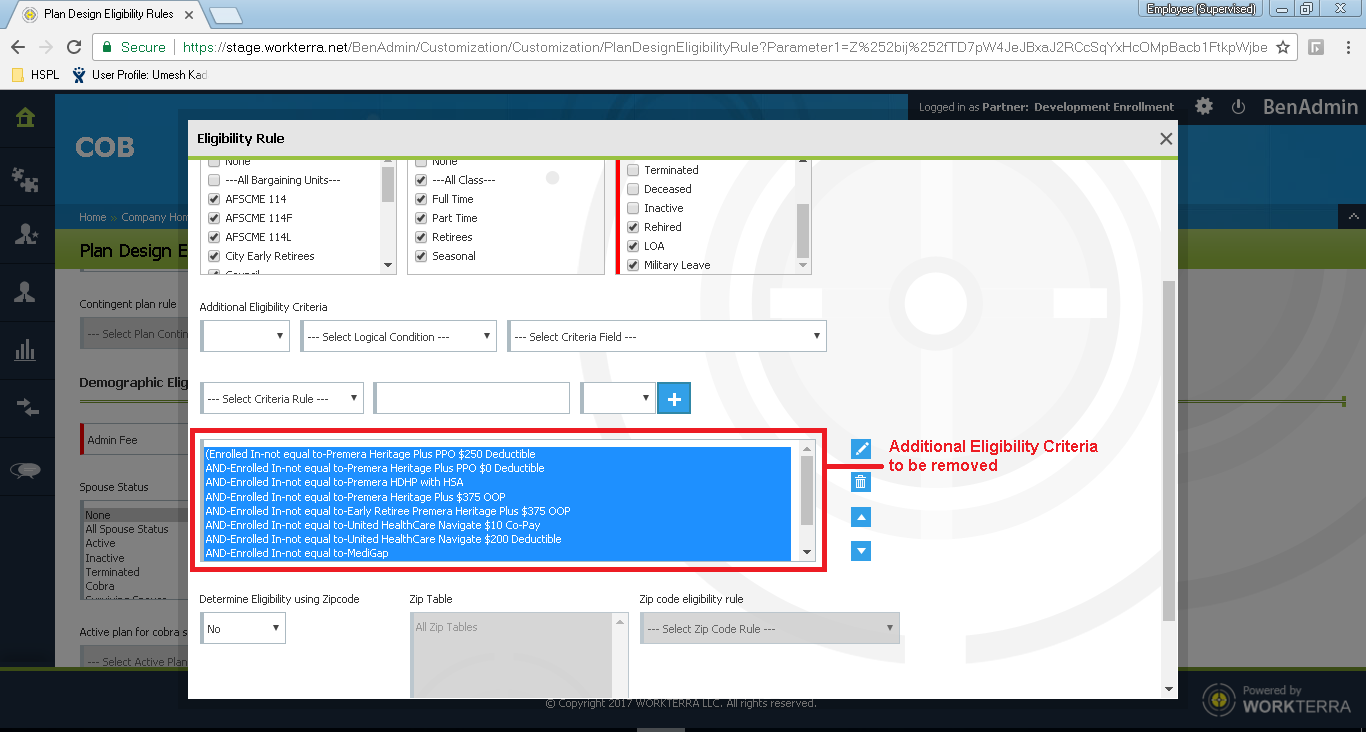Click the Home breadcrumb link
Image resolution: width=1366 pixels, height=732 pixels.
tap(93, 217)
